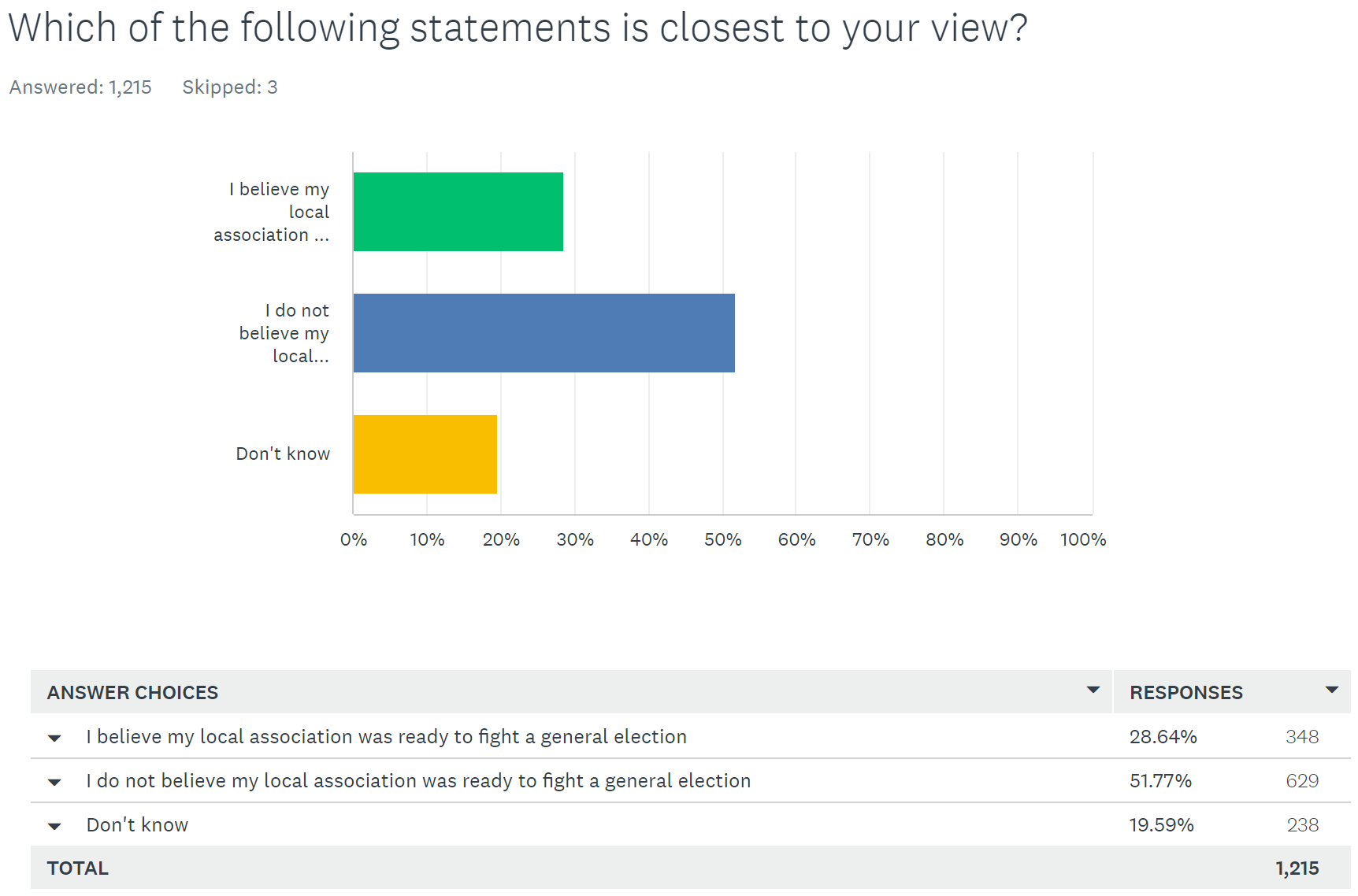Click the Don't know chart axis label
This screenshot has height=896, width=1358.
point(283,454)
